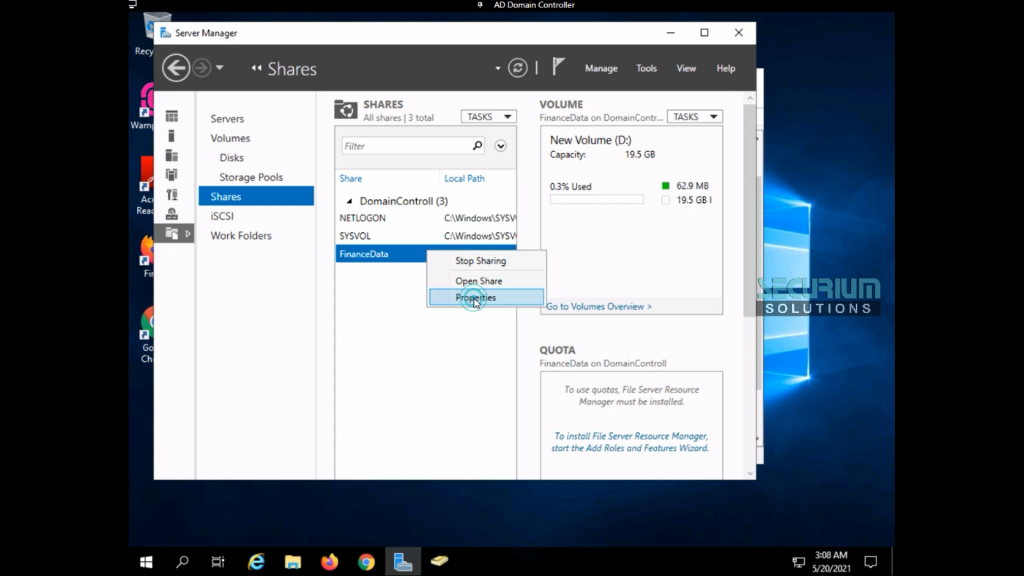Minimize the Server Manager window
The width and height of the screenshot is (1024, 576).
click(671, 33)
